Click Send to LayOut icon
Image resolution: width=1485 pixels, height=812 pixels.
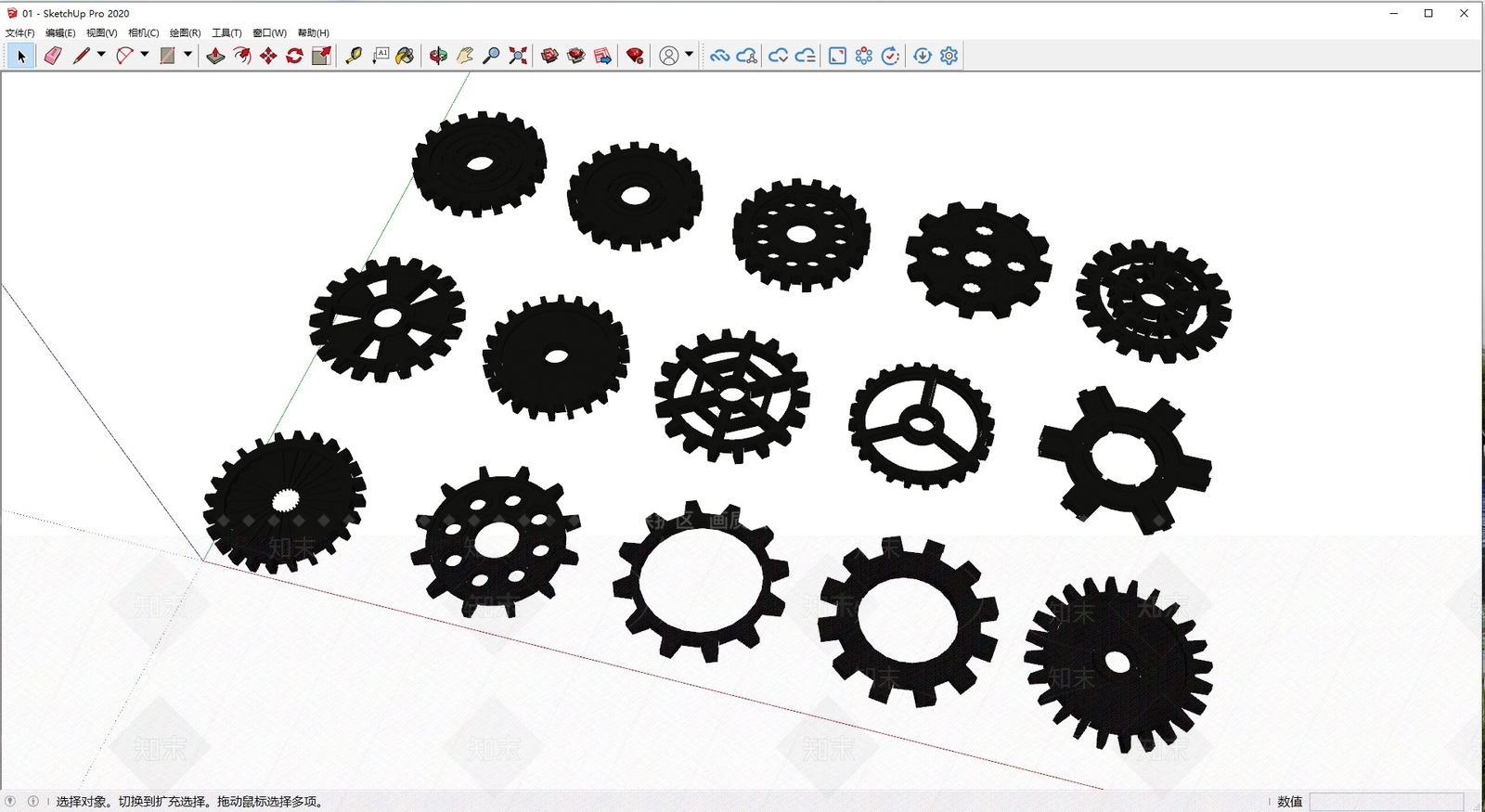click(x=602, y=56)
